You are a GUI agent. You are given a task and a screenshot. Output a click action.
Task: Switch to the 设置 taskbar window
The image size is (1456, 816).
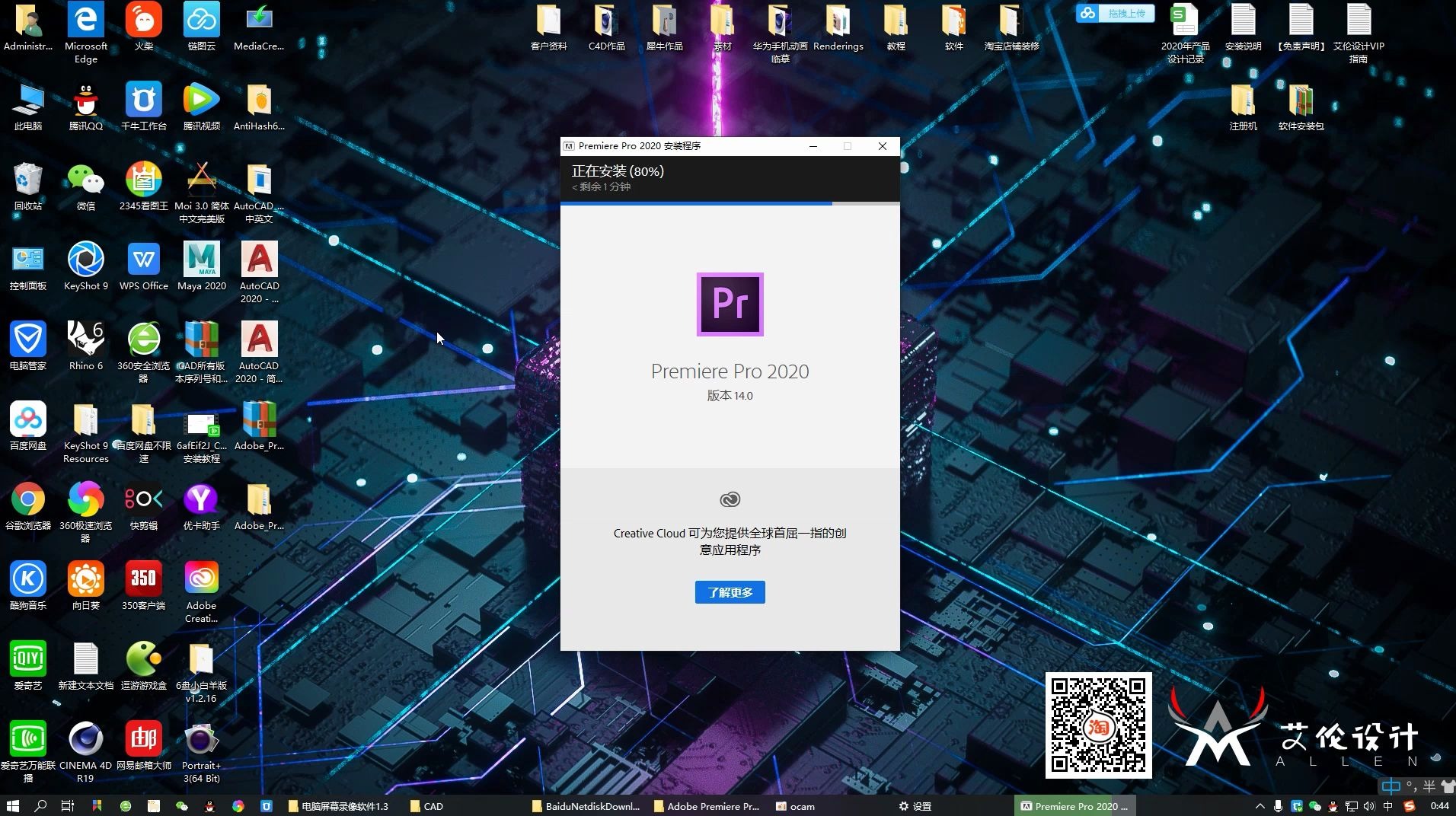click(x=915, y=806)
